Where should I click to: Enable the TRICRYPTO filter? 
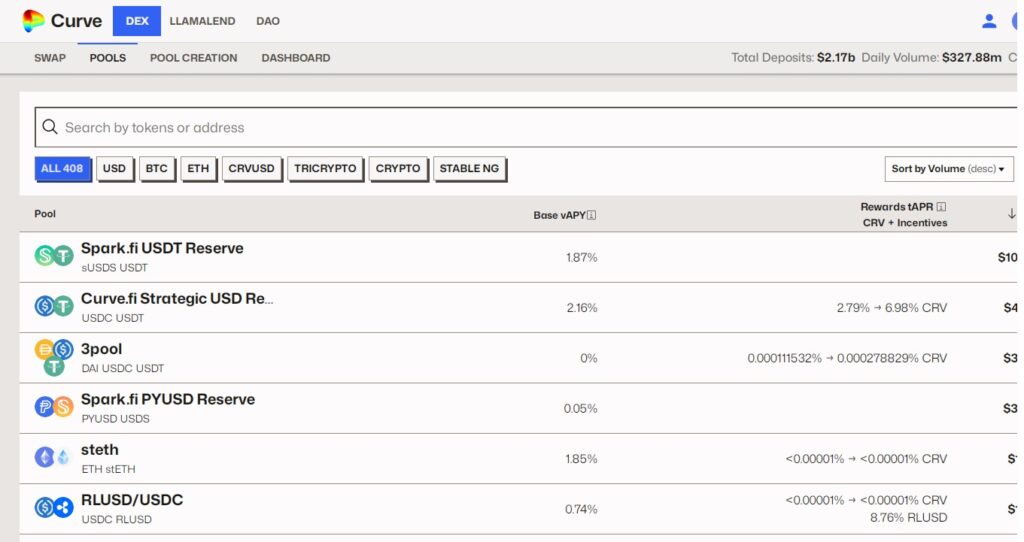point(325,169)
